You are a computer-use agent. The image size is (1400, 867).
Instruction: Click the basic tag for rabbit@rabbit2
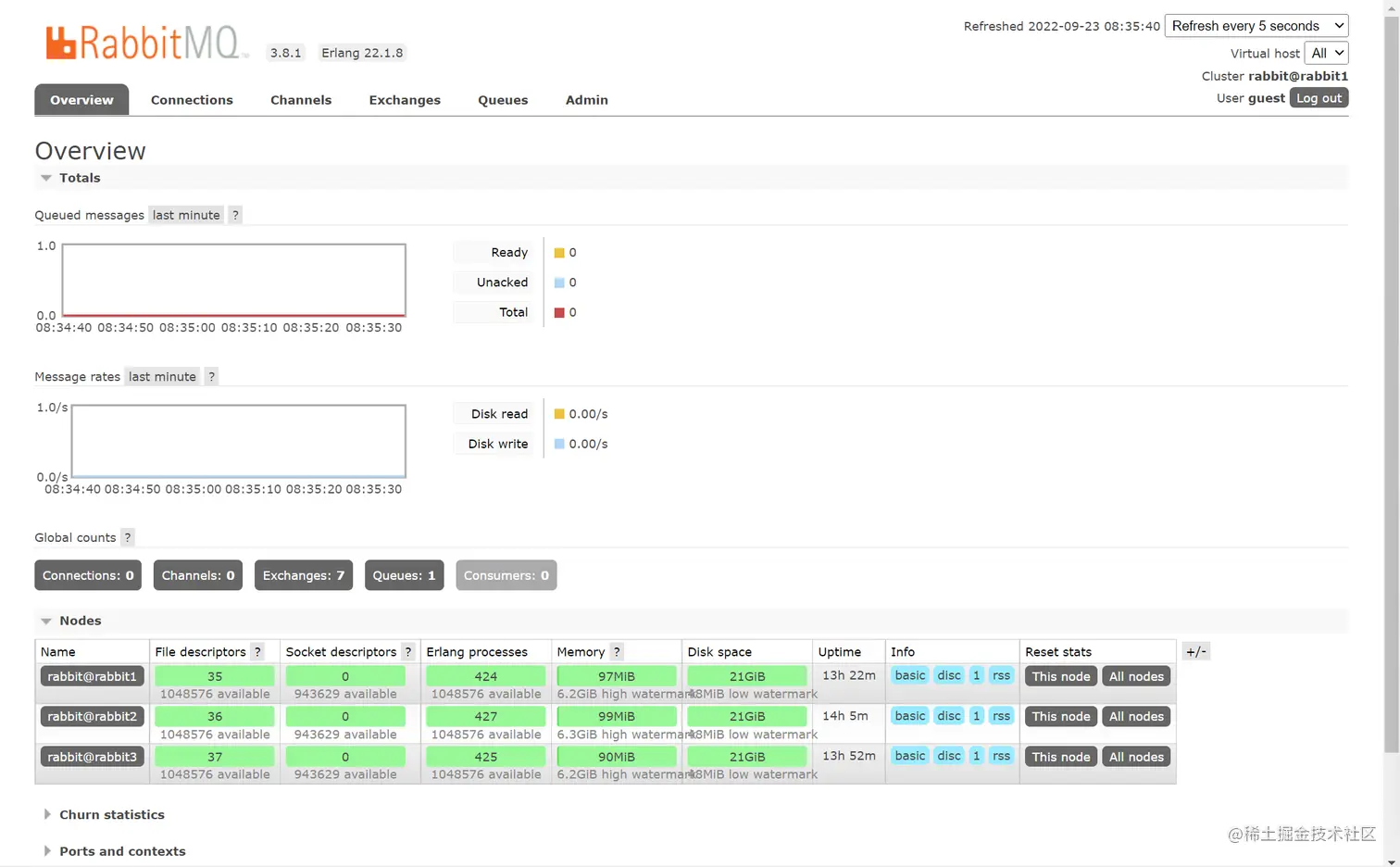(910, 716)
